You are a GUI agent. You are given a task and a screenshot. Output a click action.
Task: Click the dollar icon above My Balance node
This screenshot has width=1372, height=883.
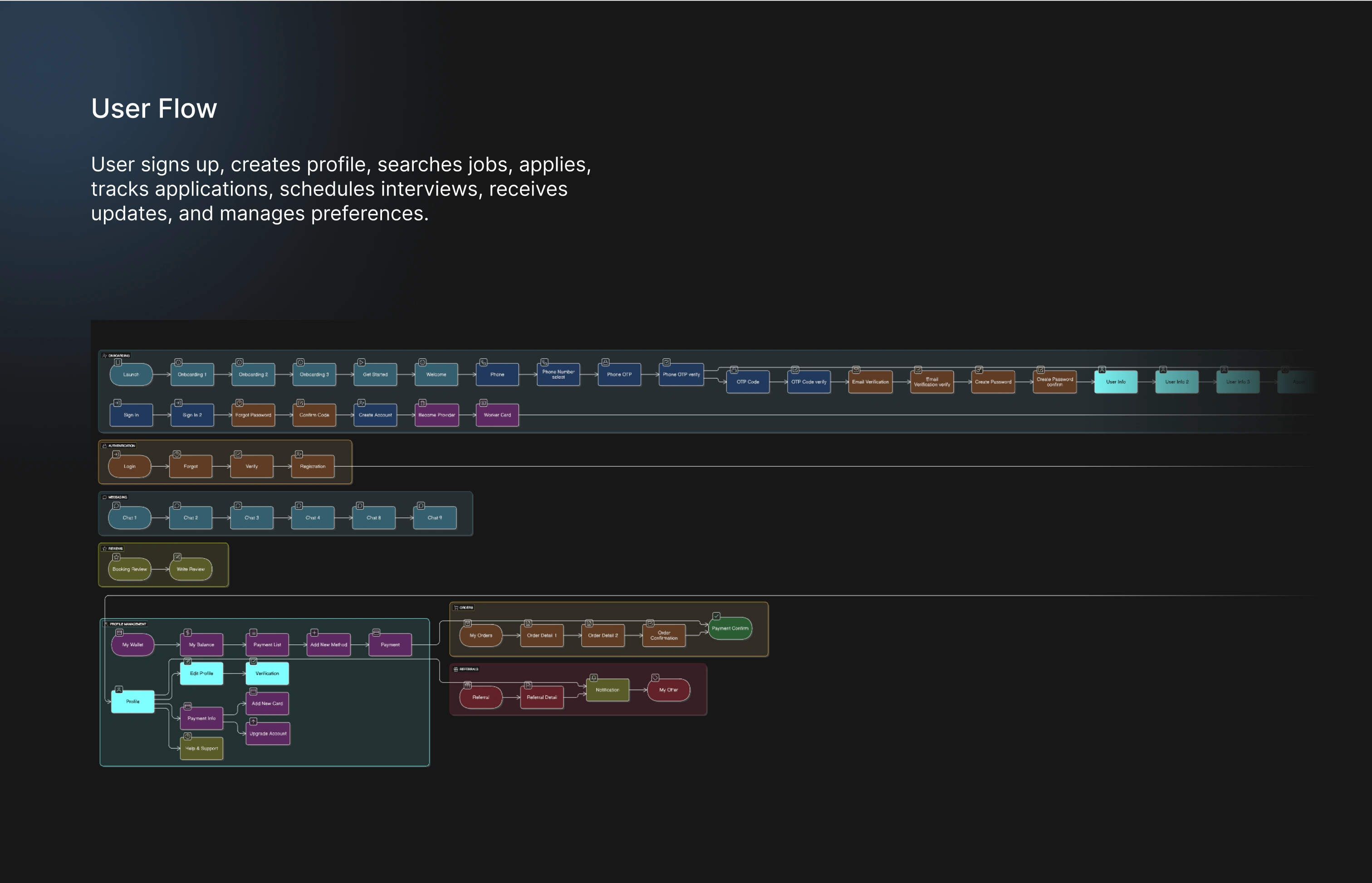(x=187, y=633)
